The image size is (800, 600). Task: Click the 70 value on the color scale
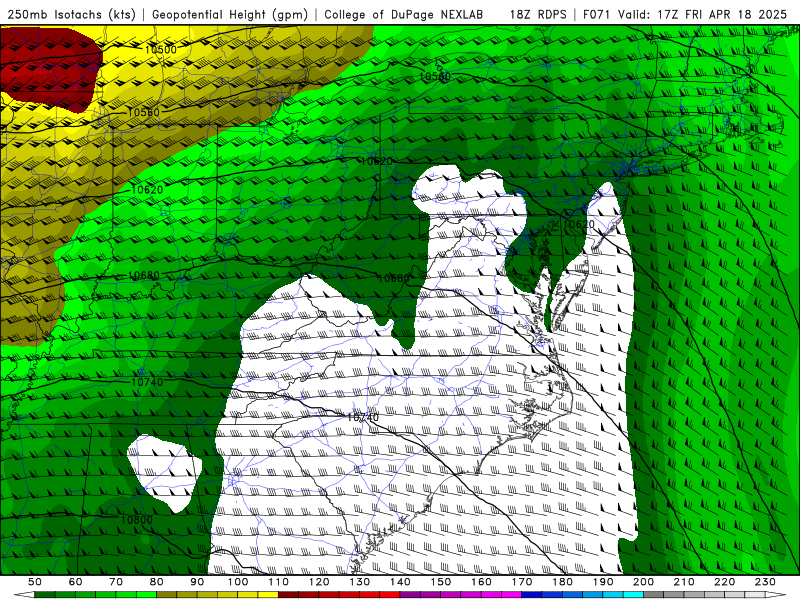point(116,582)
